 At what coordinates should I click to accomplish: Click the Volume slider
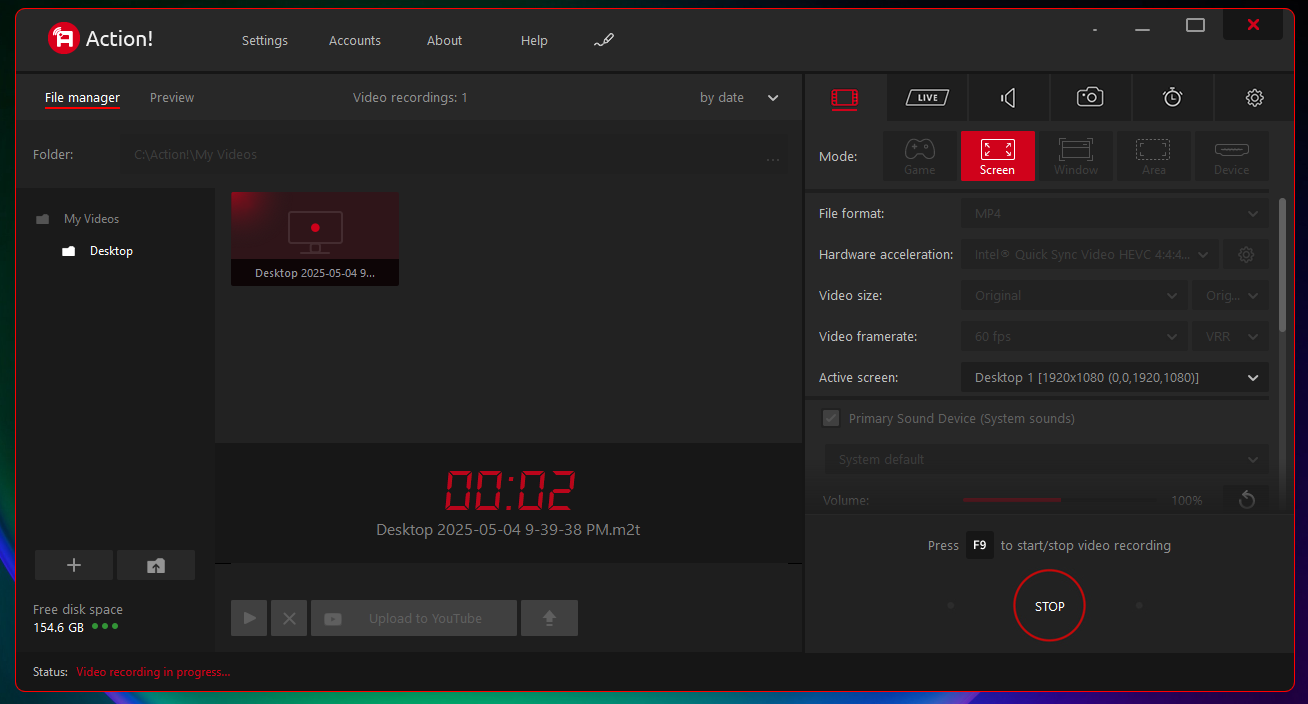(1060, 499)
